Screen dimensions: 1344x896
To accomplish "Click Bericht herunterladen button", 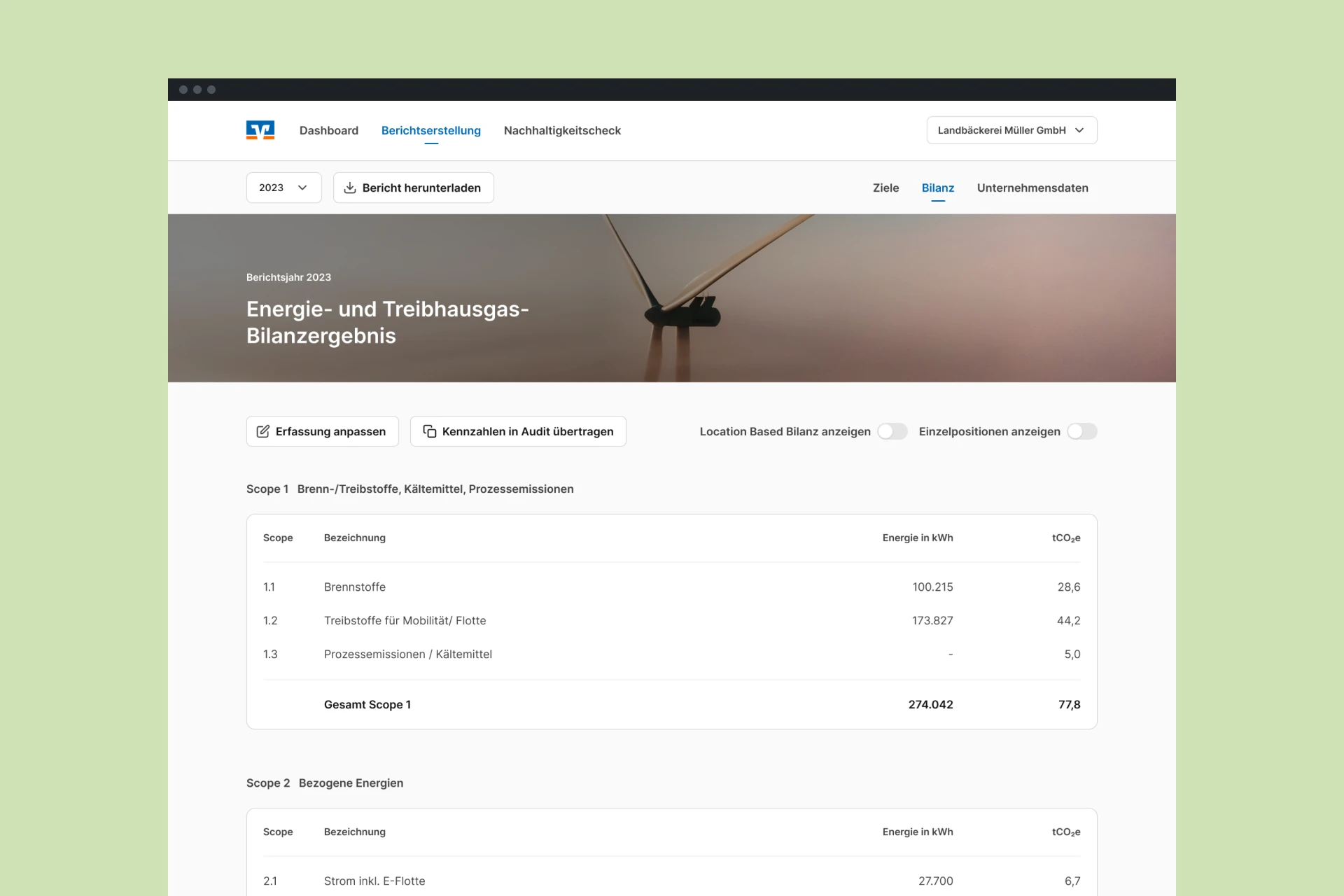I will pos(414,188).
